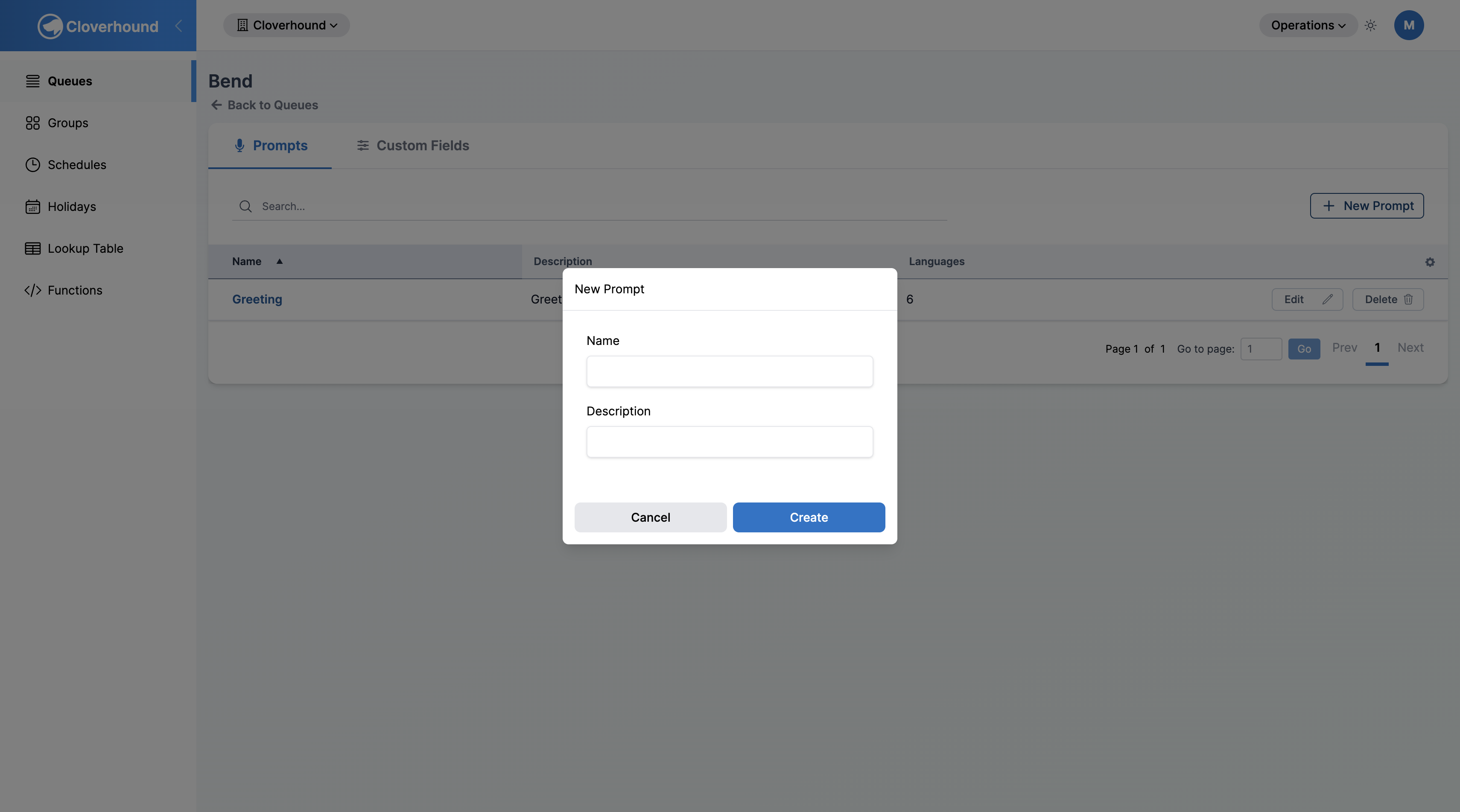Switch to the Custom Fields tab
This screenshot has height=812, width=1460.
[413, 146]
